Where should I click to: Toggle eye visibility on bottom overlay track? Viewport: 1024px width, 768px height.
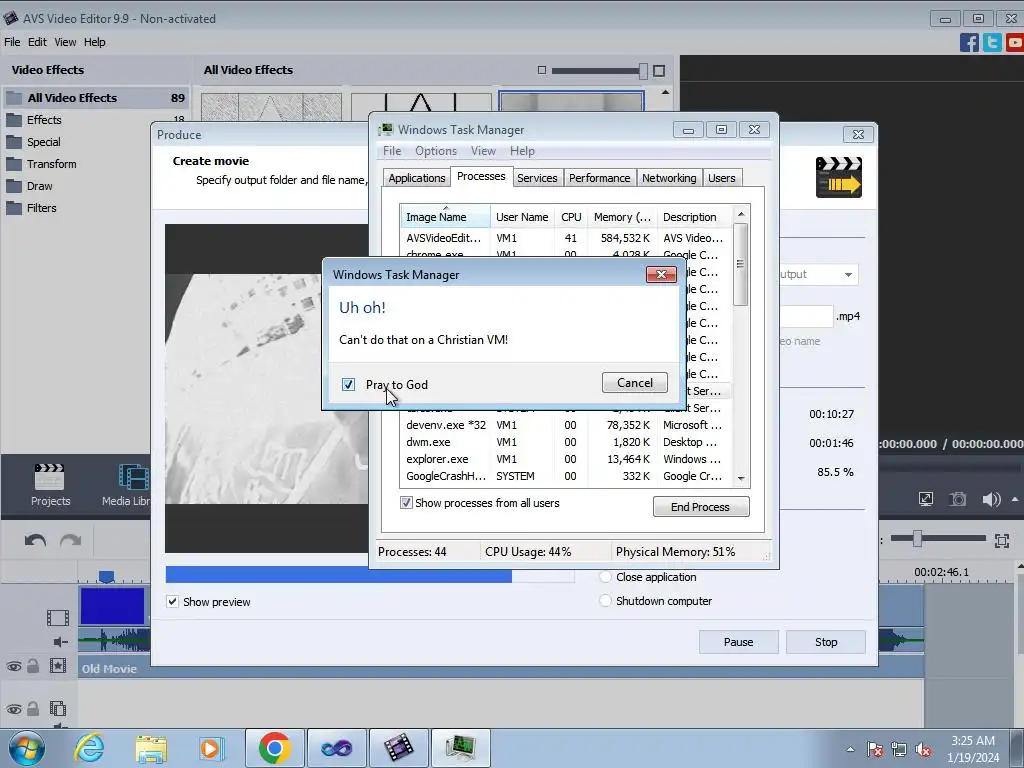(x=14, y=709)
